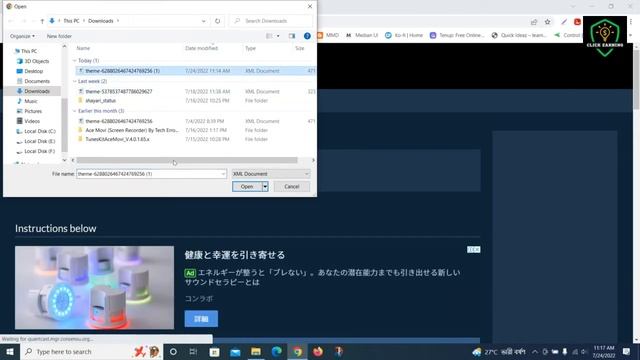Sort files by Name column
The height and width of the screenshot is (360, 640).
83,48
